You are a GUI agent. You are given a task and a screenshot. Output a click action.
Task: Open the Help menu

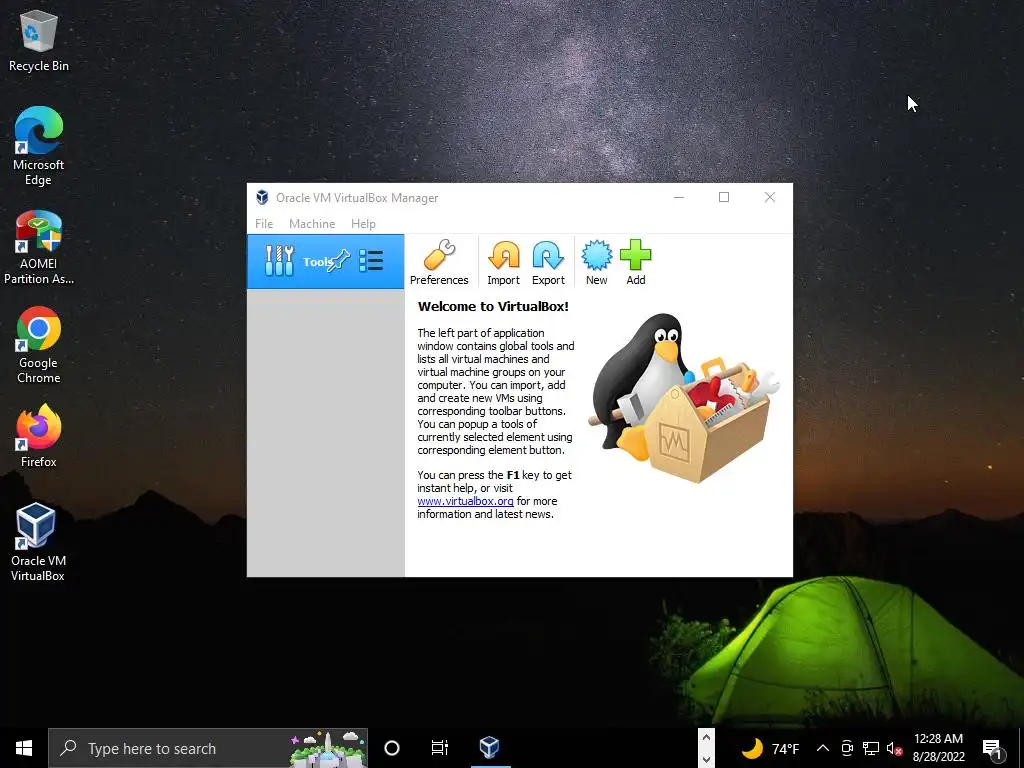coord(363,223)
